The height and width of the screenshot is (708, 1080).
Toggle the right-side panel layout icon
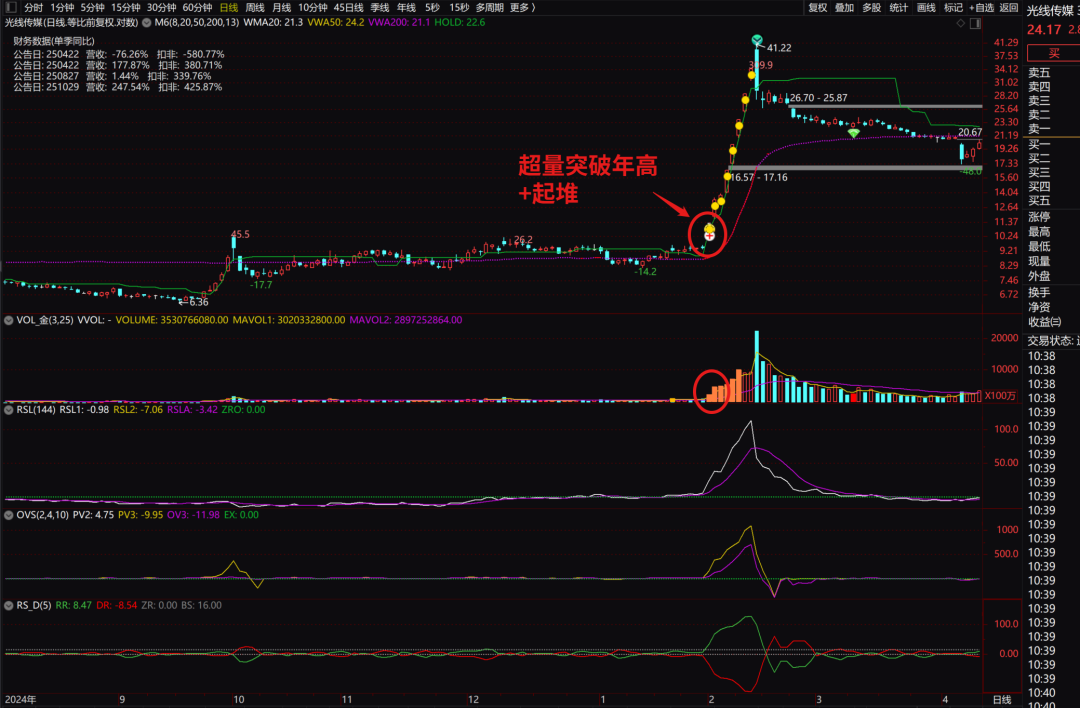pos(975,23)
